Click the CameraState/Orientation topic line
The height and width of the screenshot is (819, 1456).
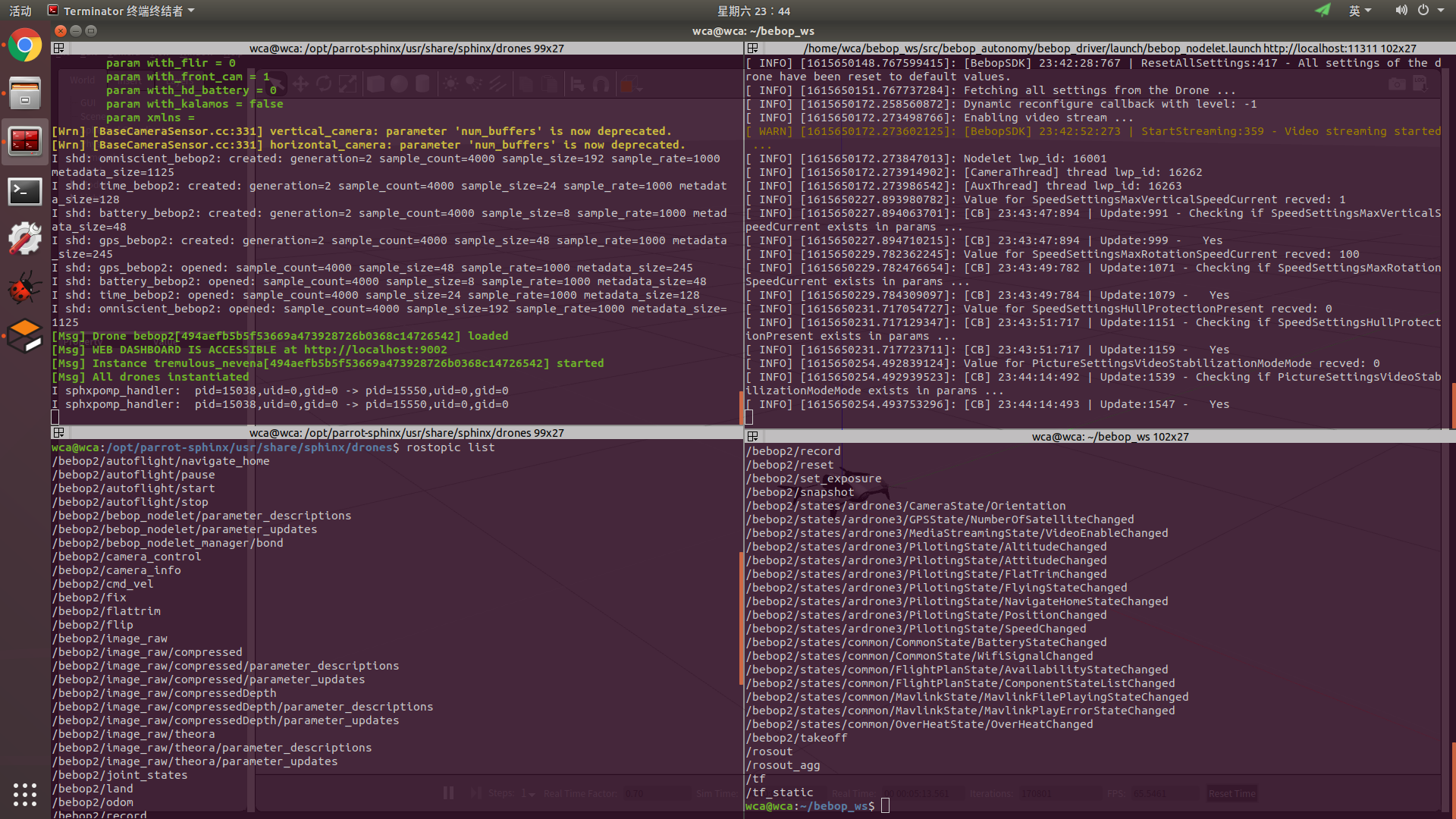pos(906,506)
